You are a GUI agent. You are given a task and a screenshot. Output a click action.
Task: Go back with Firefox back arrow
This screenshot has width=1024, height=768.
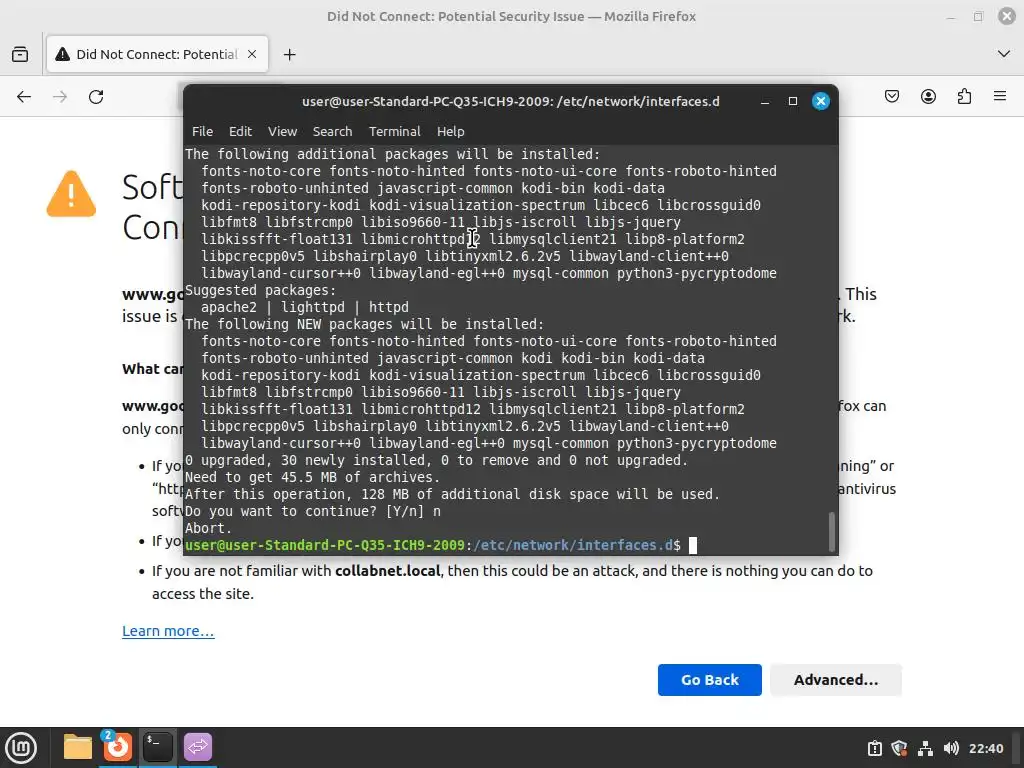pos(24,97)
